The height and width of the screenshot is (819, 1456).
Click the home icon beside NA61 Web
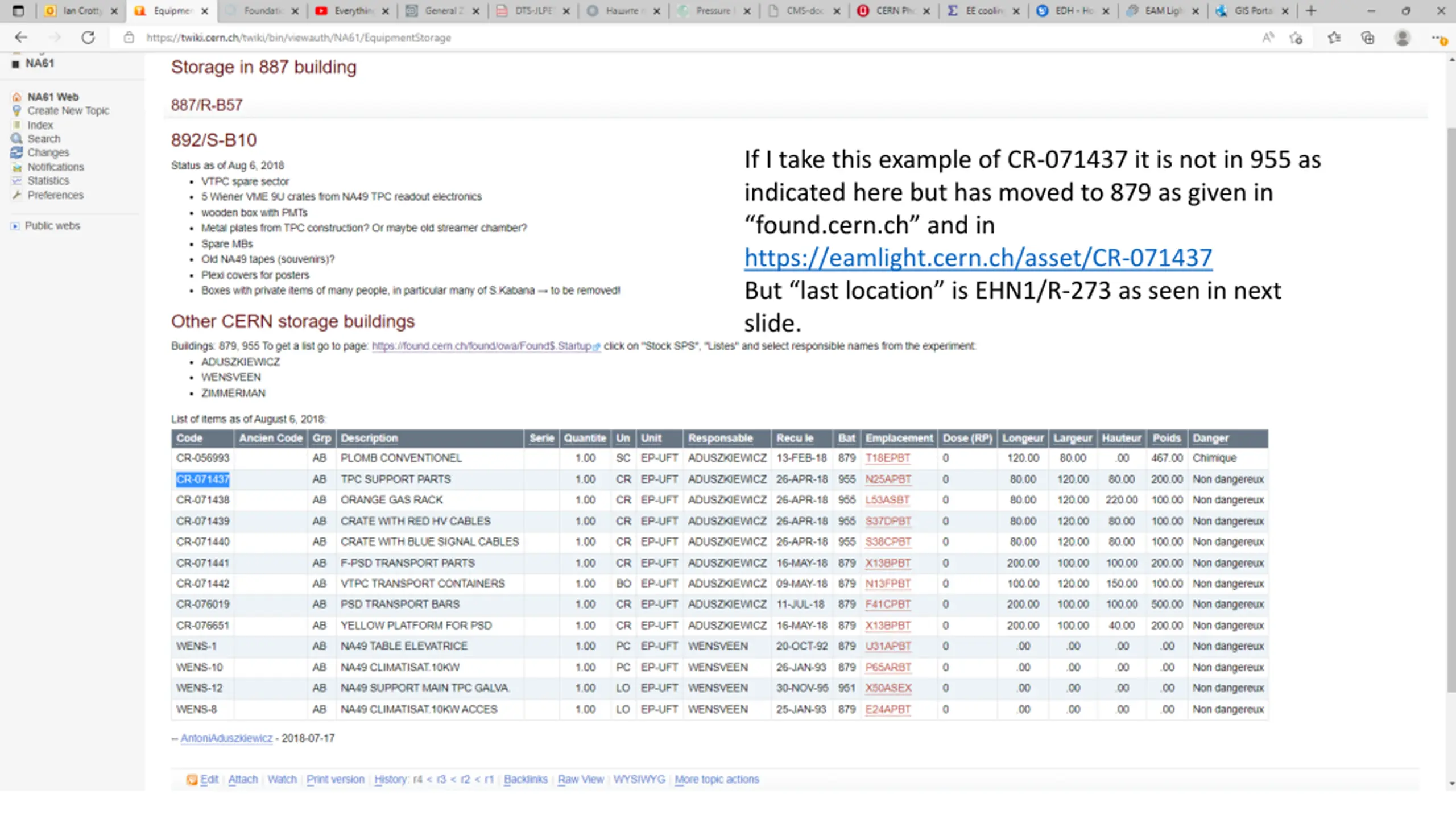16,97
